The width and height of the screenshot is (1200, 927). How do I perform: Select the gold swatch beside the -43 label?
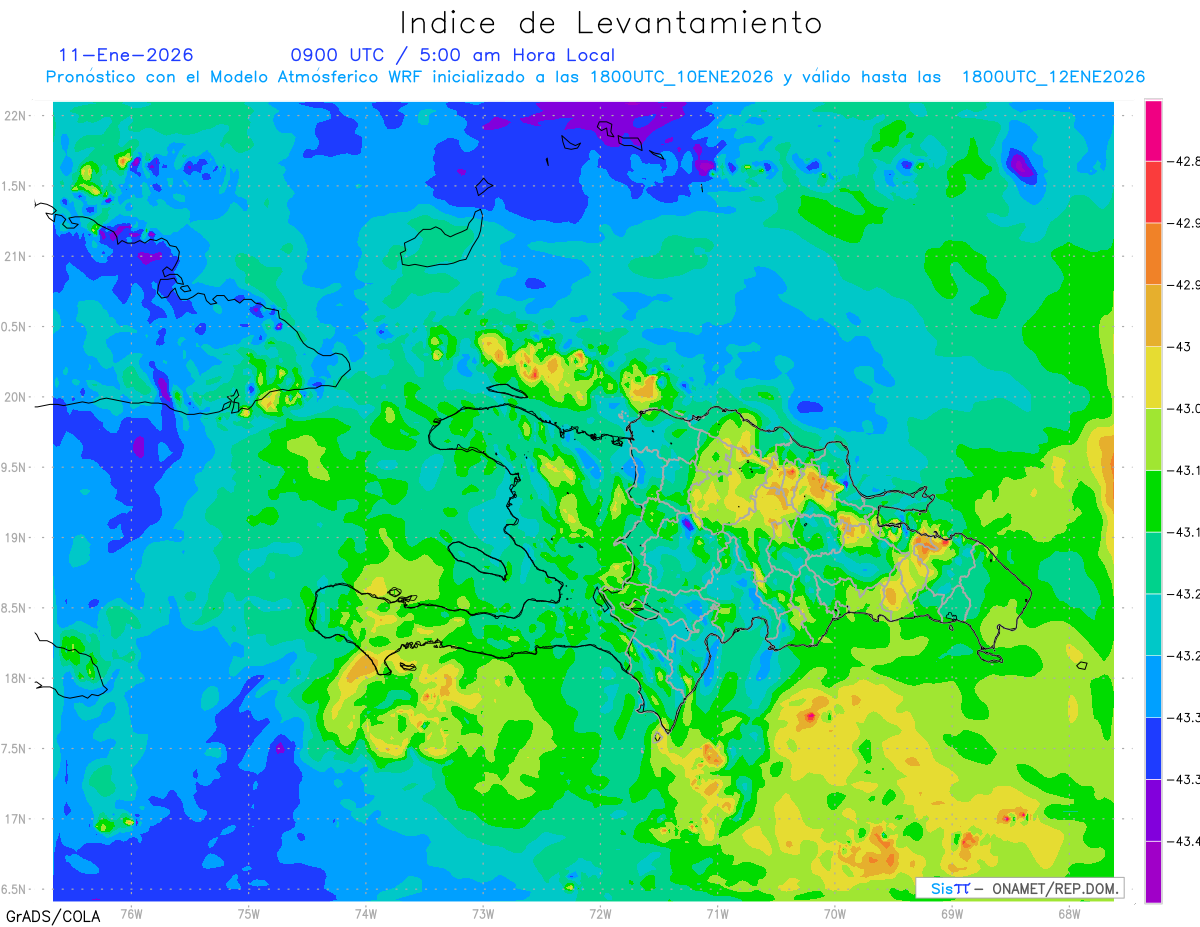tap(1153, 315)
